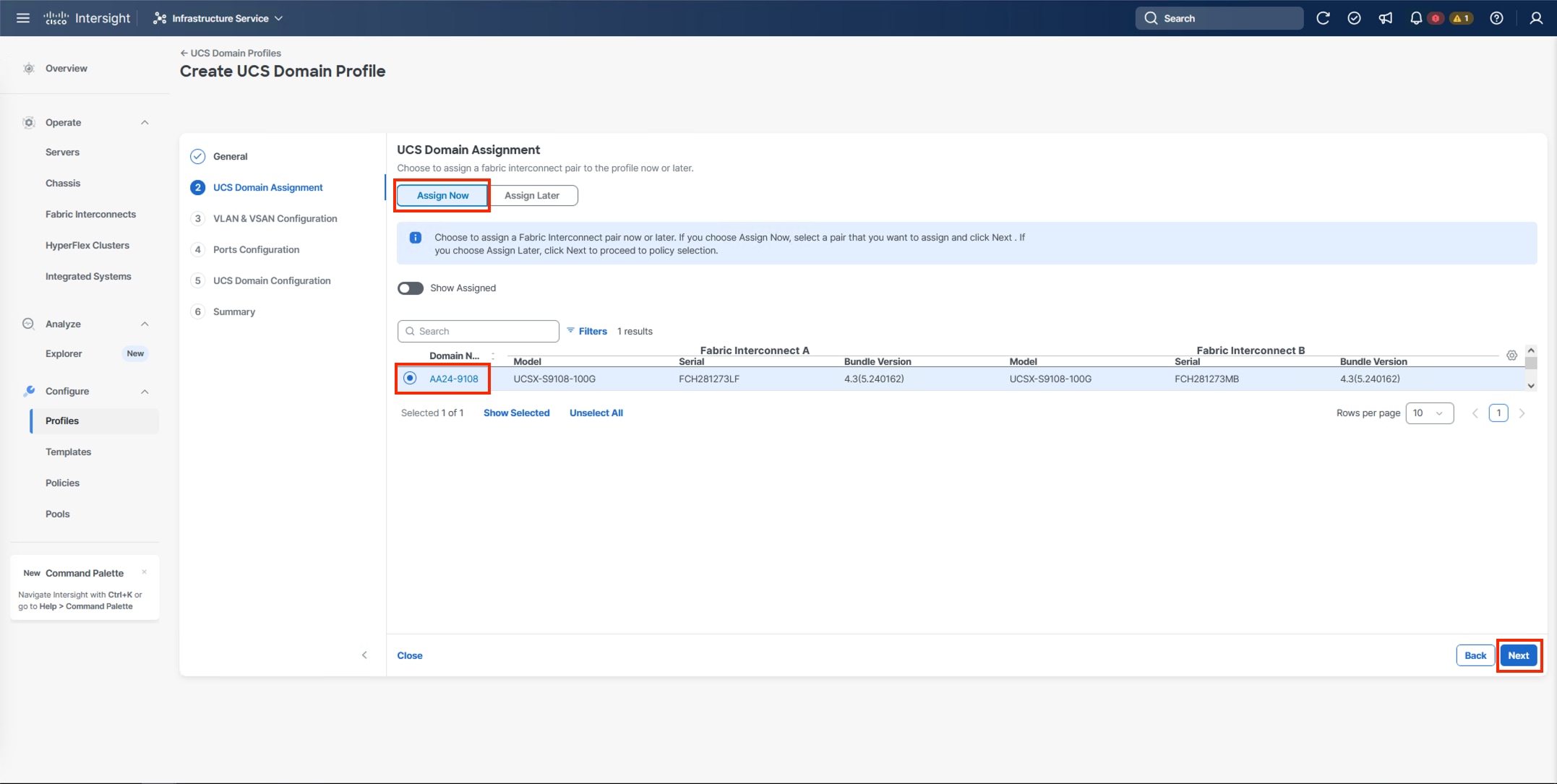The width and height of the screenshot is (1557, 784).
Task: Switch to Assign Later mode
Action: pyautogui.click(x=533, y=195)
